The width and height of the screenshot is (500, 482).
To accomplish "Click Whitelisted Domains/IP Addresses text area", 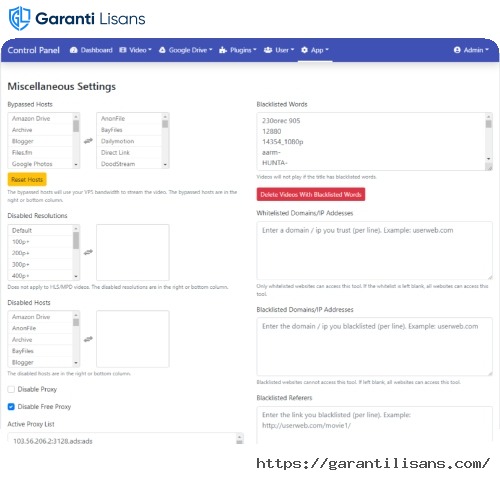I will (374, 250).
